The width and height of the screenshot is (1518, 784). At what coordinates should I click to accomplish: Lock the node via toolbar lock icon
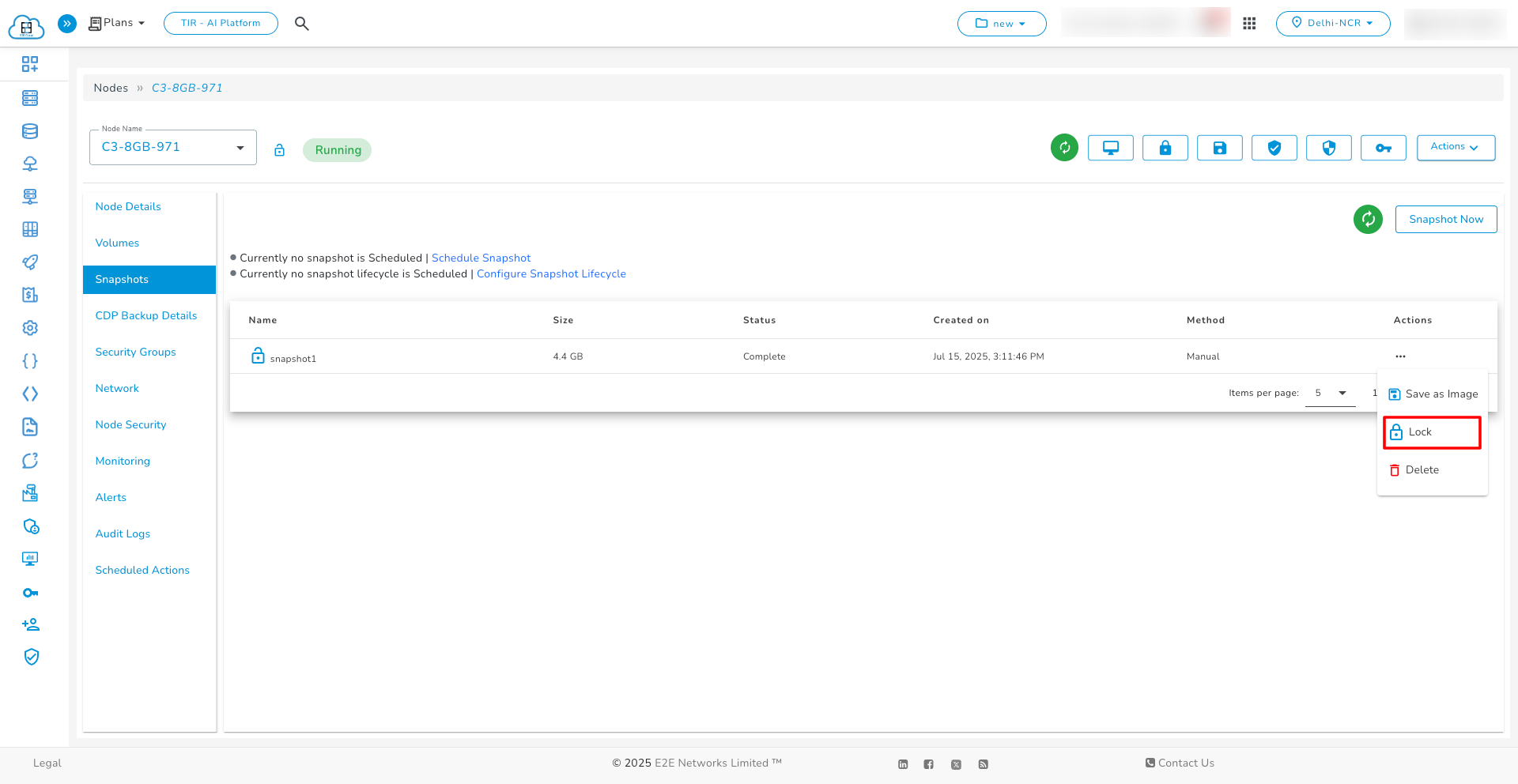[1165, 148]
